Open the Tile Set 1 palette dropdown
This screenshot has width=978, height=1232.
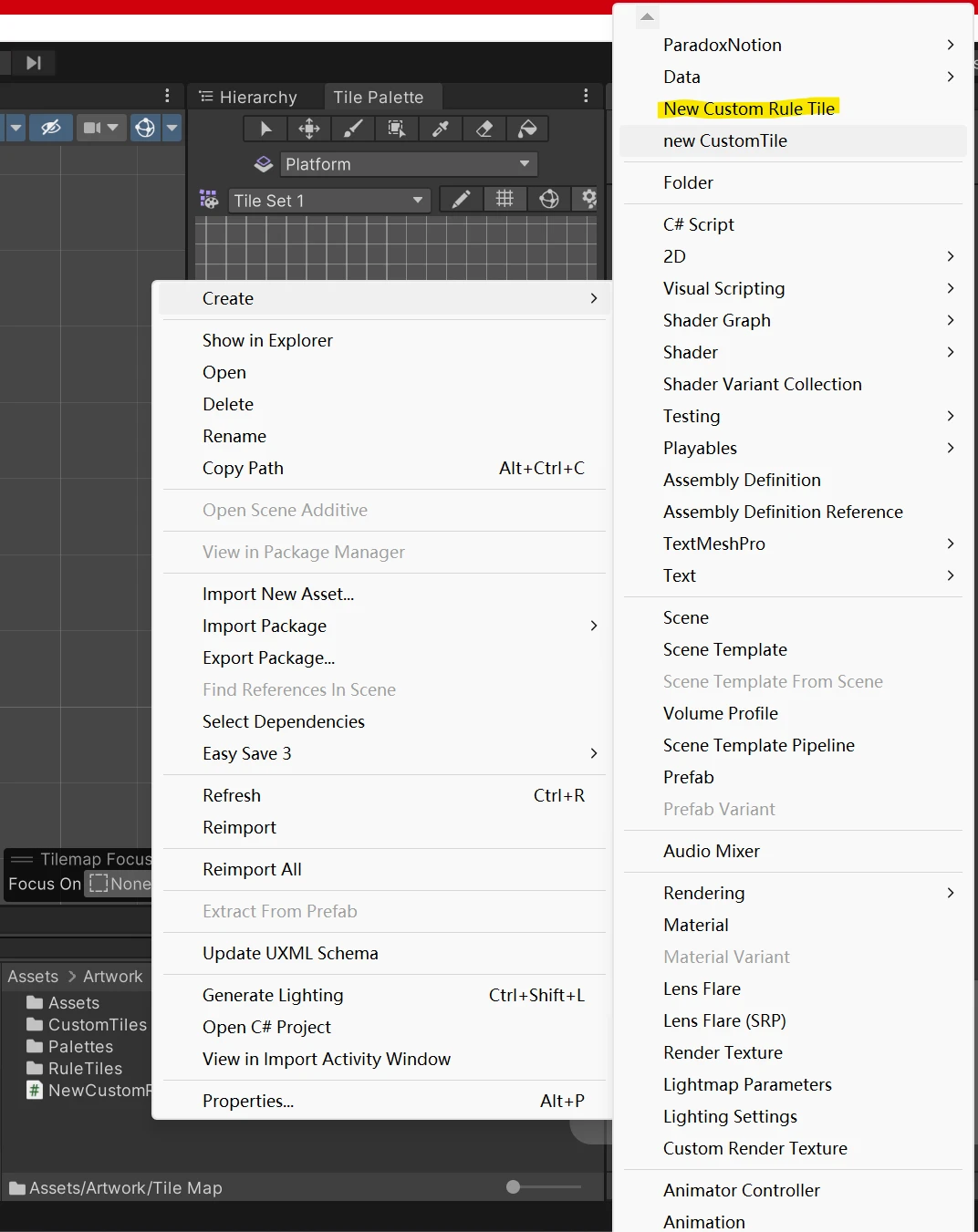328,201
